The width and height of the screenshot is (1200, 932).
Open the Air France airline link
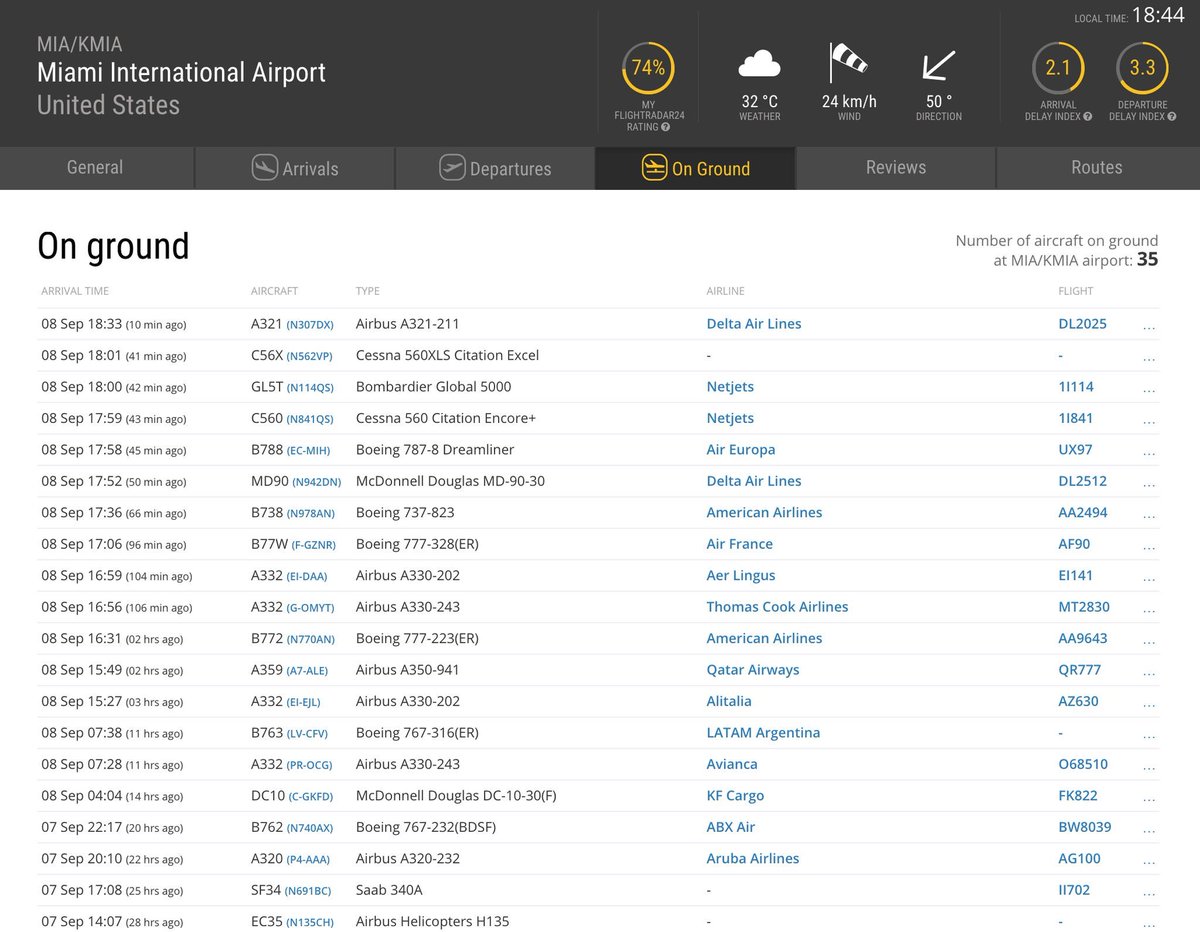[739, 544]
